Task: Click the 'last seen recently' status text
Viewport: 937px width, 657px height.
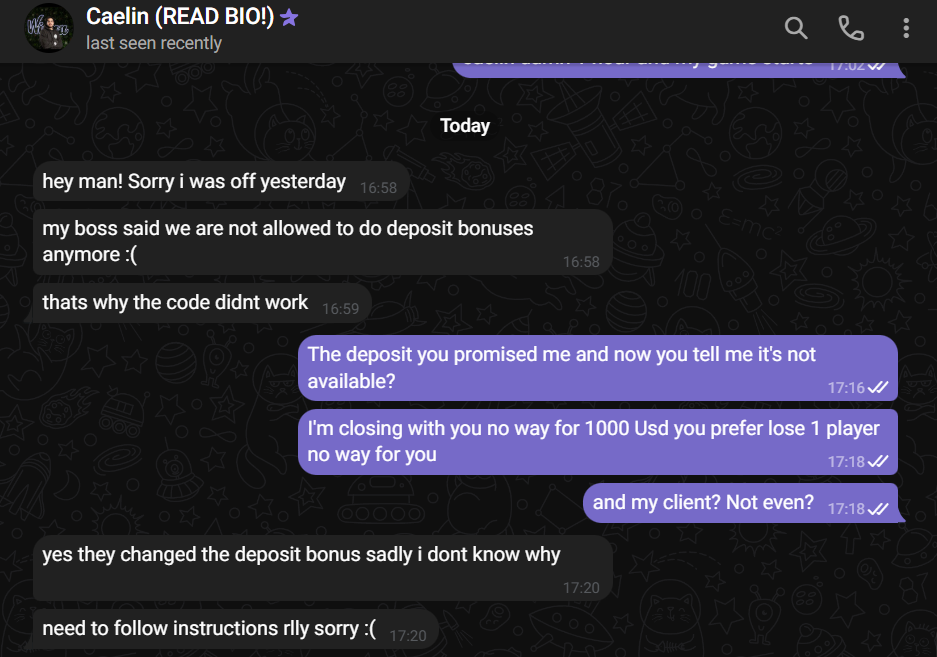Action: (154, 43)
